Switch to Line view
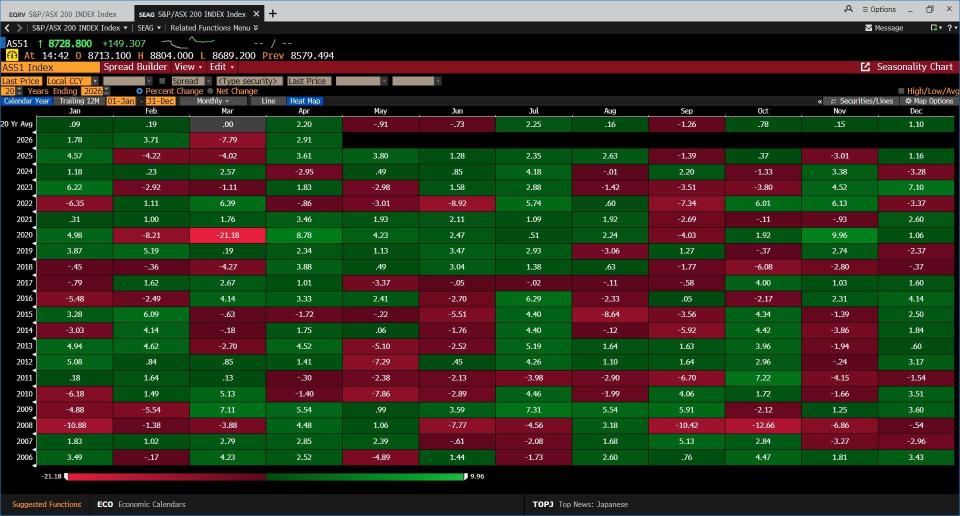Image resolution: width=960 pixels, height=516 pixels. [x=268, y=101]
